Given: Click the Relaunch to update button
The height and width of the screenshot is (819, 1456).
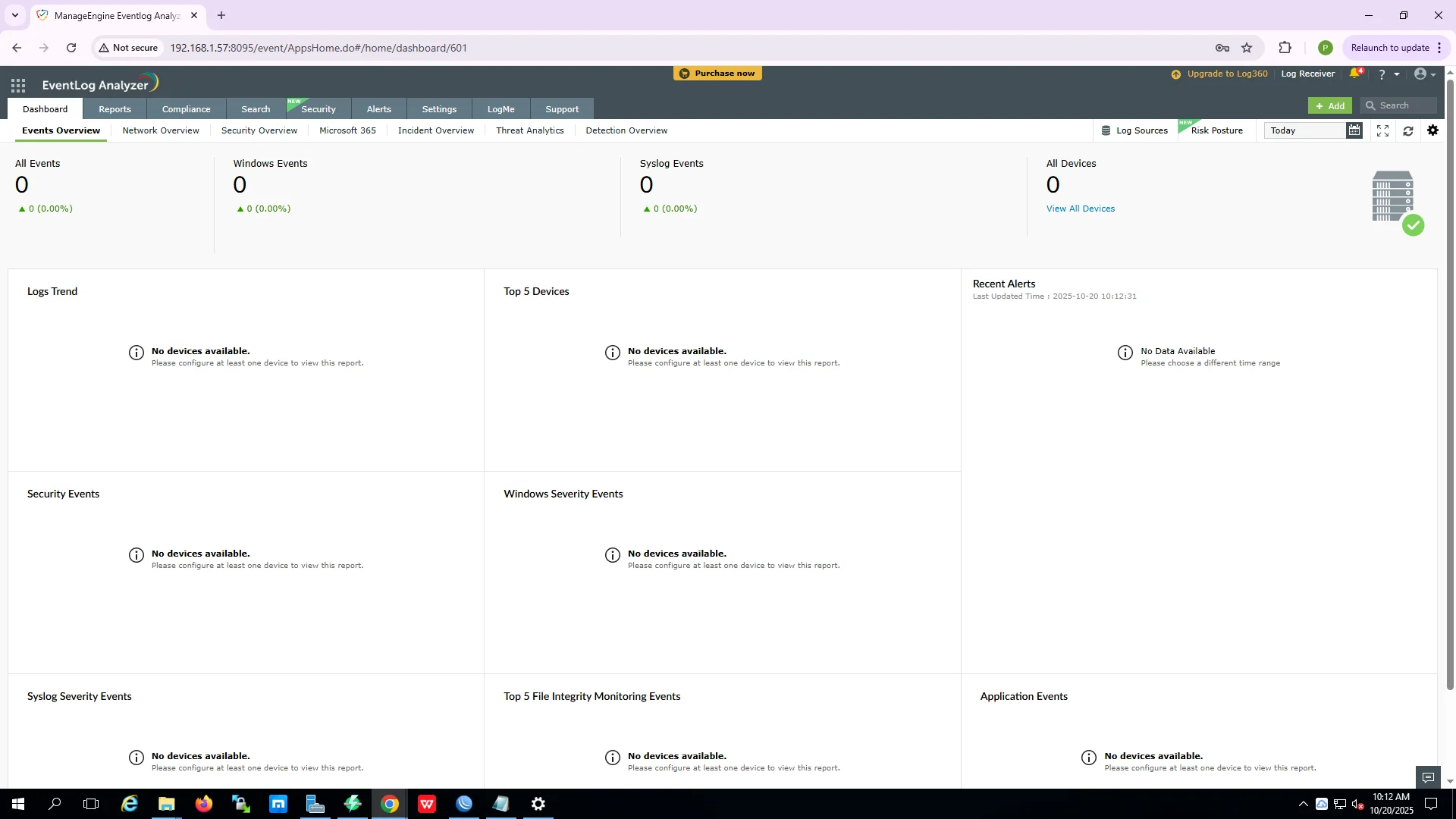Looking at the screenshot, I should [1390, 48].
